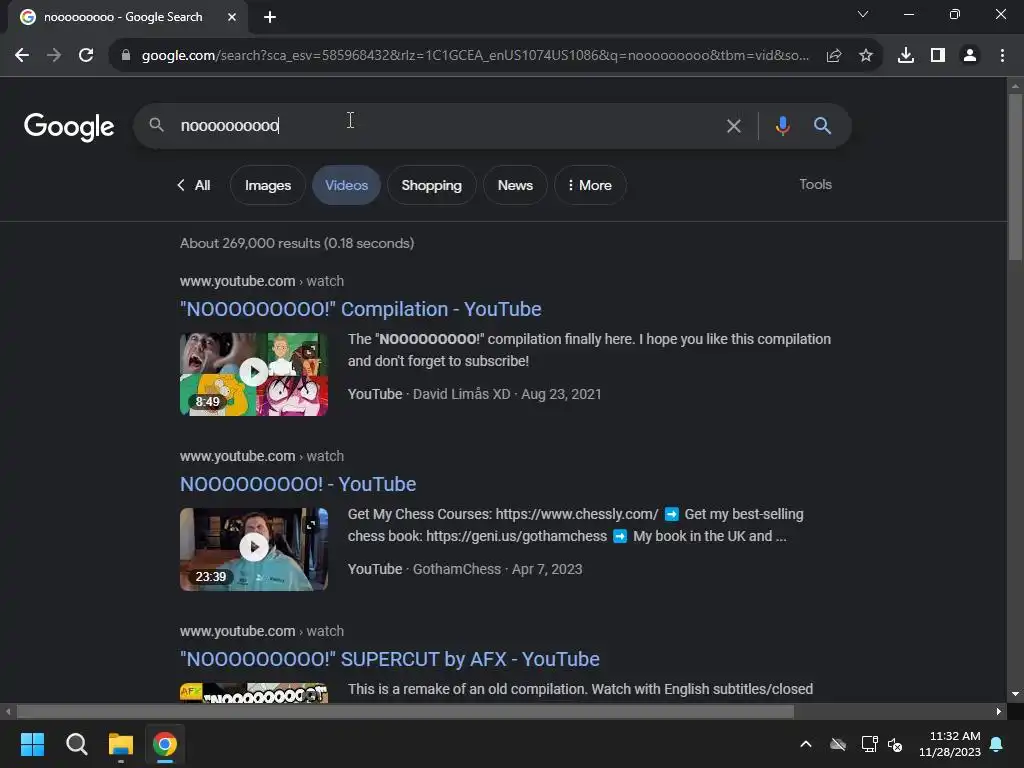The height and width of the screenshot is (768, 1024).
Task: Open Chrome profile avatar icon
Action: [x=970, y=56]
